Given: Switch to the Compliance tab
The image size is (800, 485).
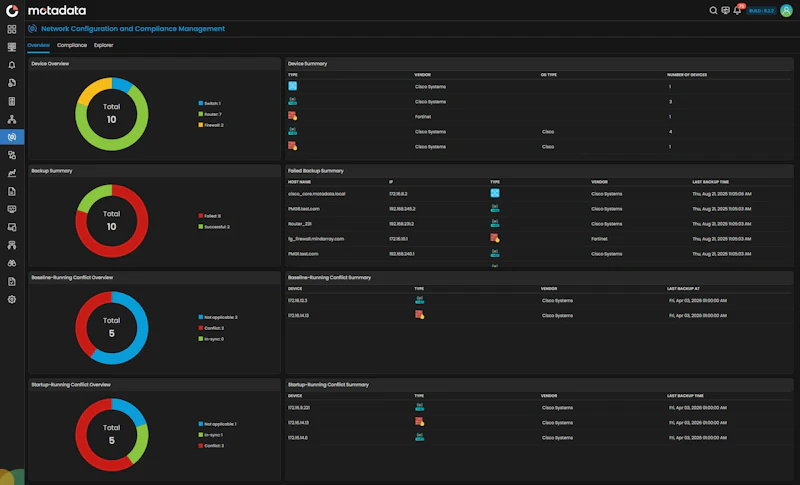Looking at the screenshot, I should tap(72, 45).
